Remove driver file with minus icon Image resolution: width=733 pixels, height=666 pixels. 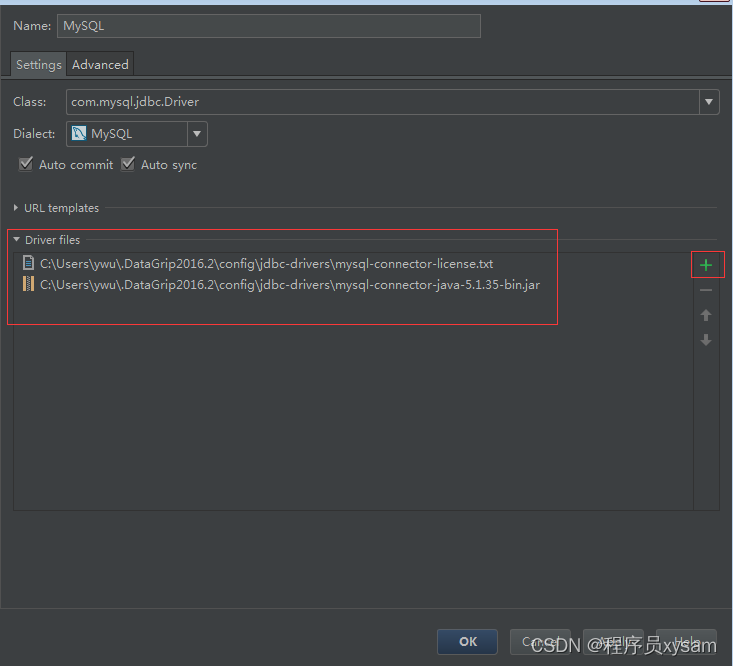(x=706, y=290)
